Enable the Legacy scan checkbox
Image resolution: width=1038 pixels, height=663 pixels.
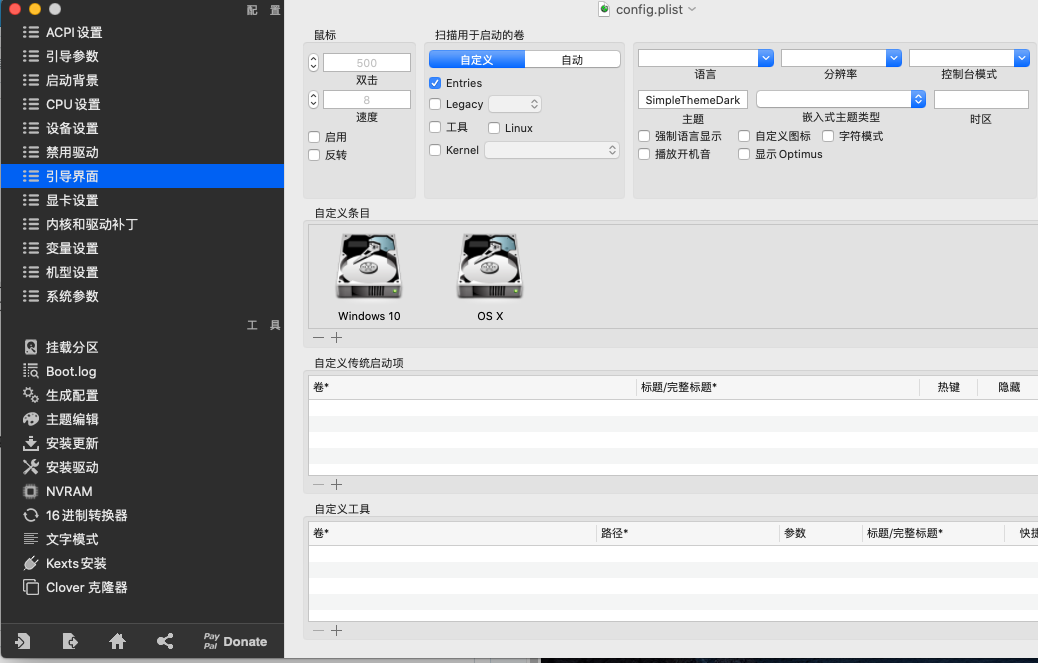[x=435, y=104]
